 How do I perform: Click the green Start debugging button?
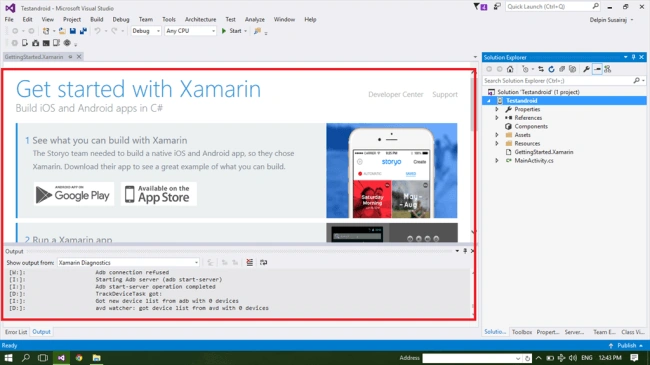[231, 31]
